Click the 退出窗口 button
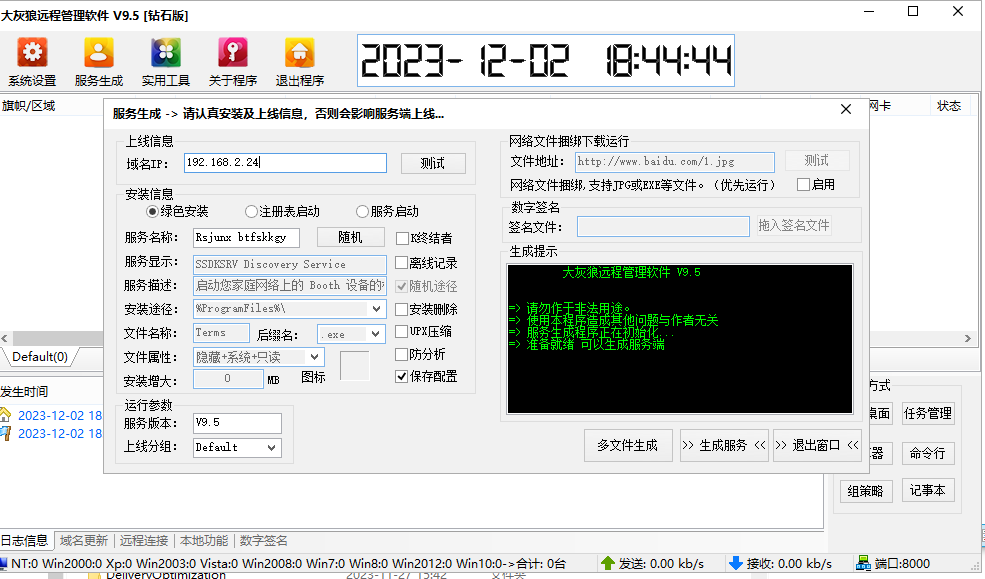The height and width of the screenshot is (579, 985). point(817,446)
